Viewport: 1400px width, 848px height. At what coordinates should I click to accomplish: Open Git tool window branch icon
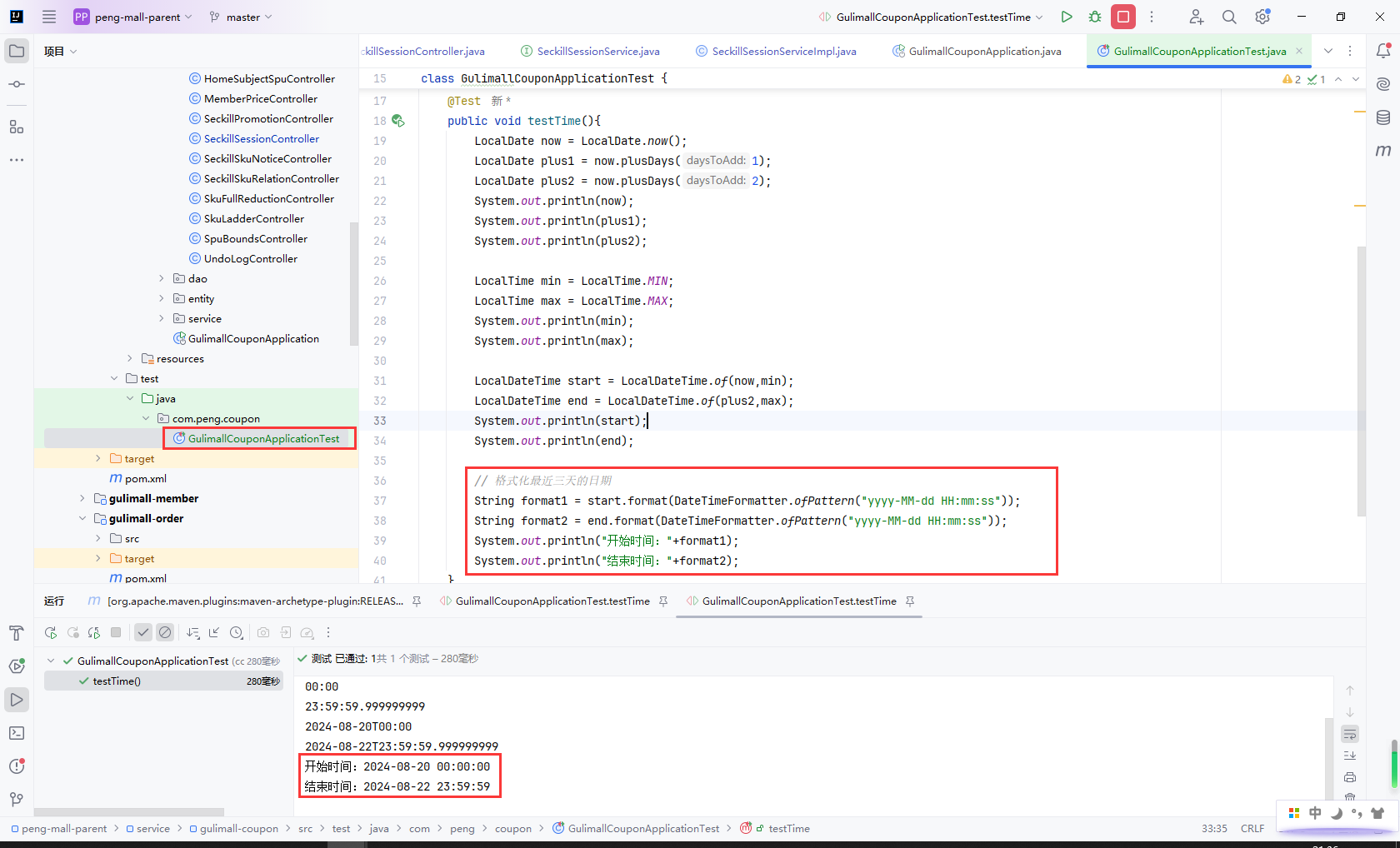tap(17, 800)
